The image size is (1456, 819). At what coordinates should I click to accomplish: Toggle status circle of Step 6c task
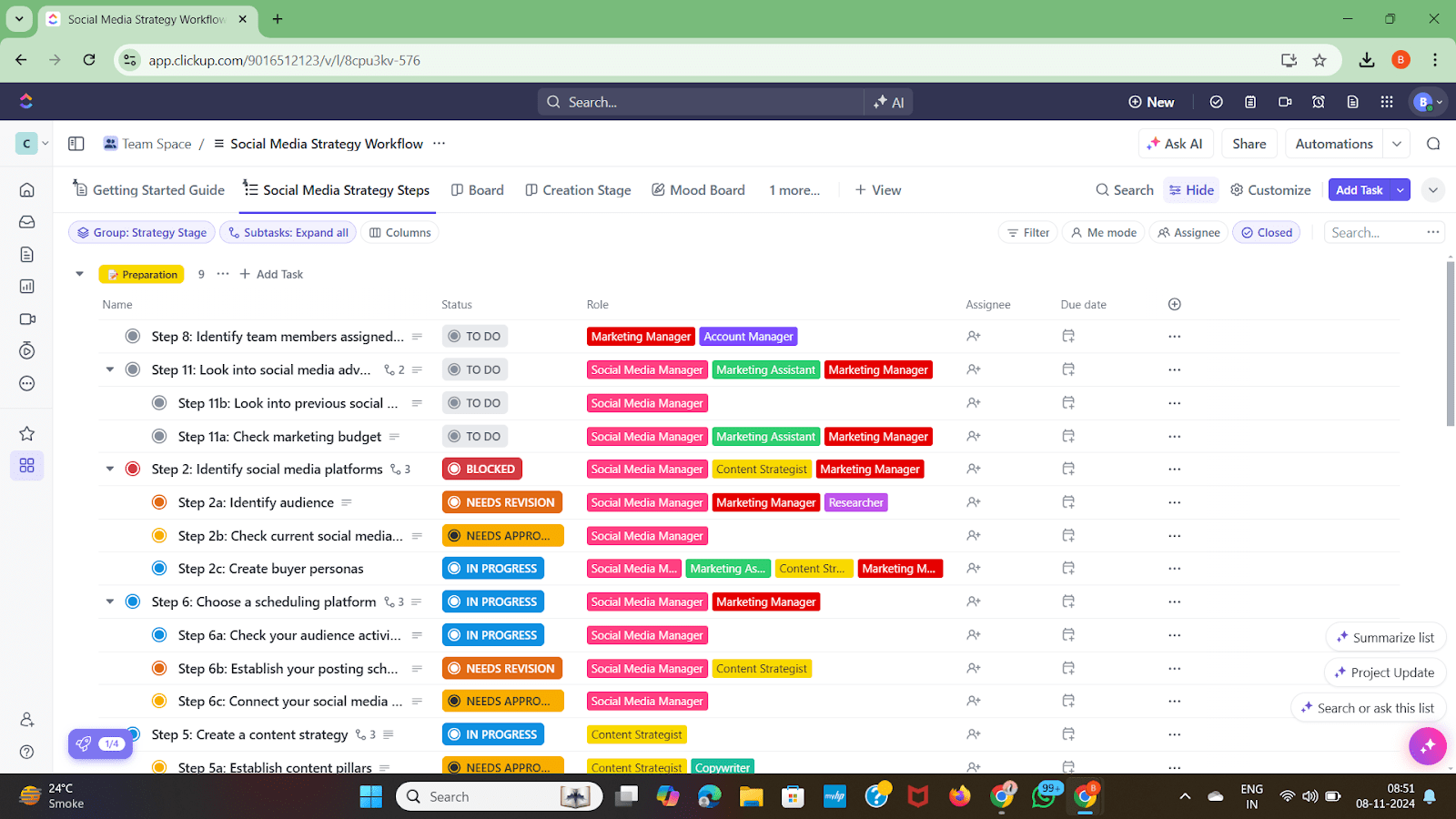[159, 701]
